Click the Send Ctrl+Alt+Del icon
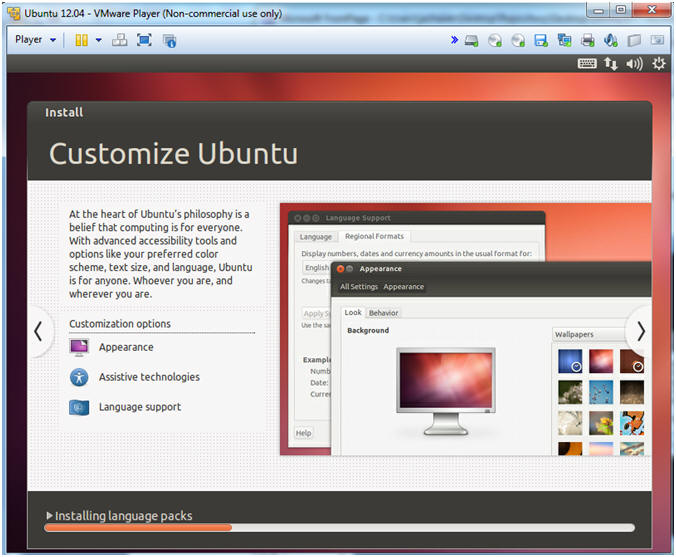This screenshot has width=676, height=557. click(119, 40)
